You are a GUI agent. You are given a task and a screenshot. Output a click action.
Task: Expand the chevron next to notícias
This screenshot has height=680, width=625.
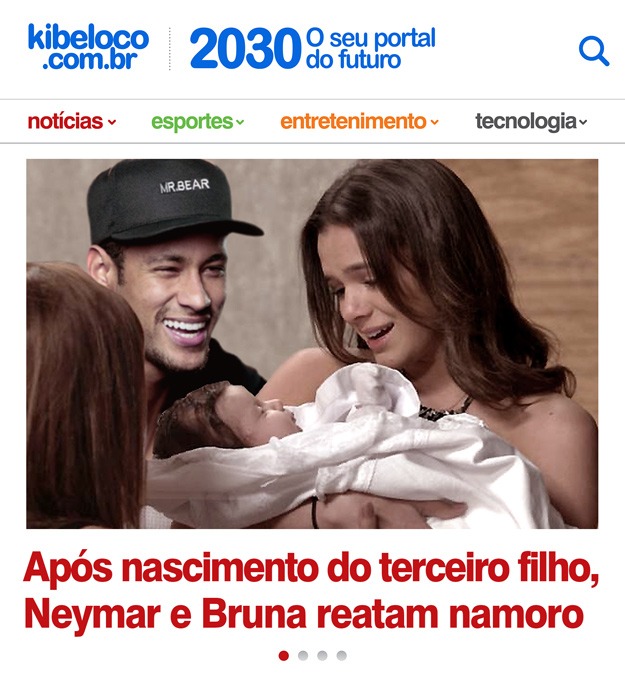pos(112,122)
